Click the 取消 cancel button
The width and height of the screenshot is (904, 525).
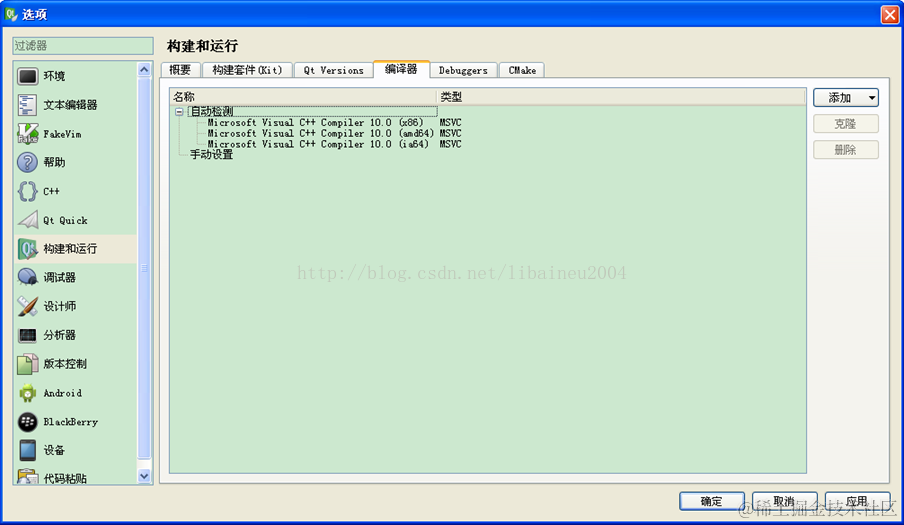784,501
